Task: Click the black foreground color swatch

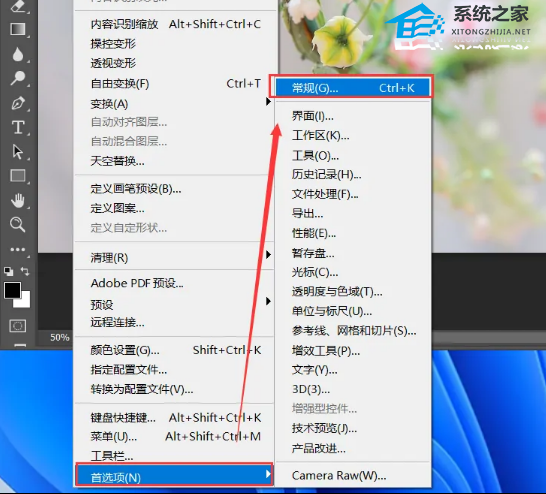Action: (12, 290)
